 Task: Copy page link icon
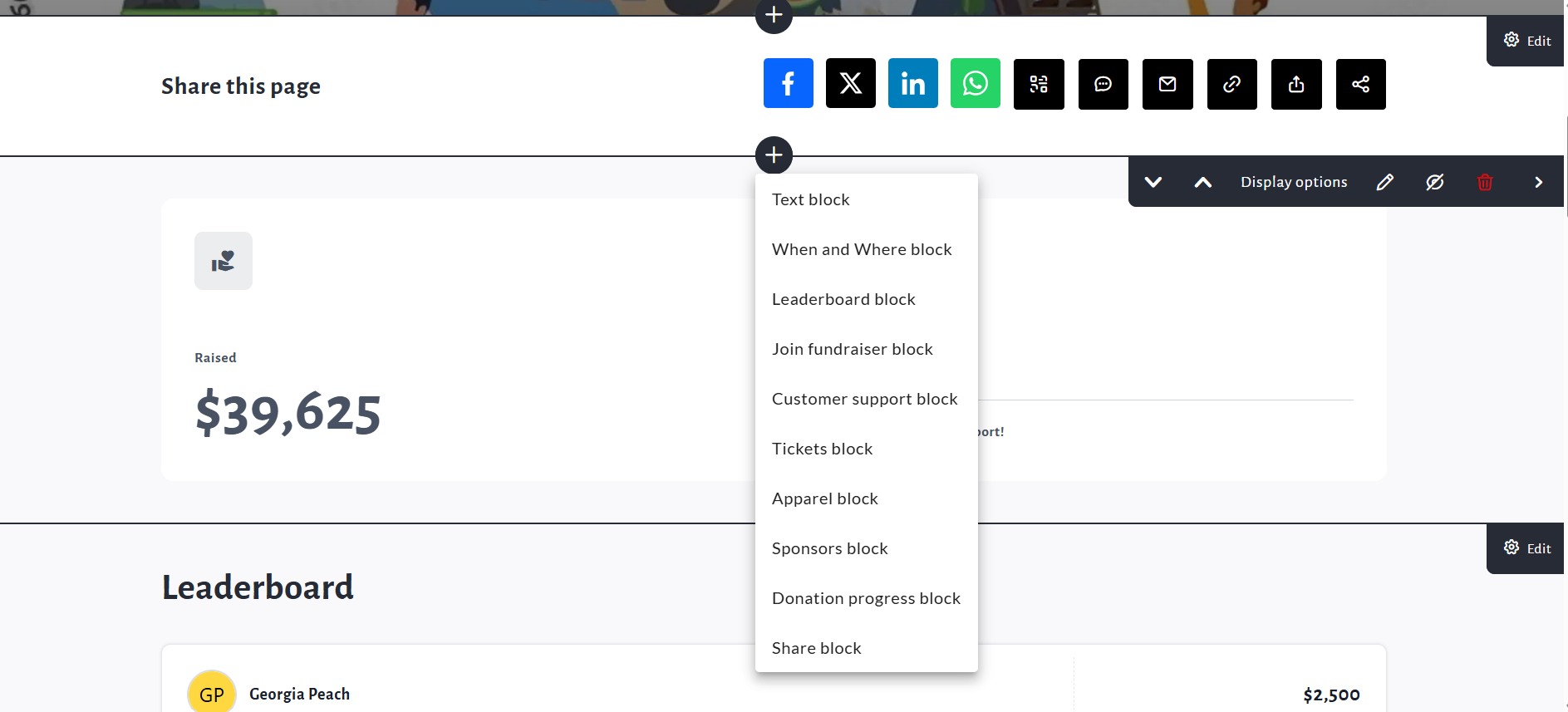click(1231, 84)
